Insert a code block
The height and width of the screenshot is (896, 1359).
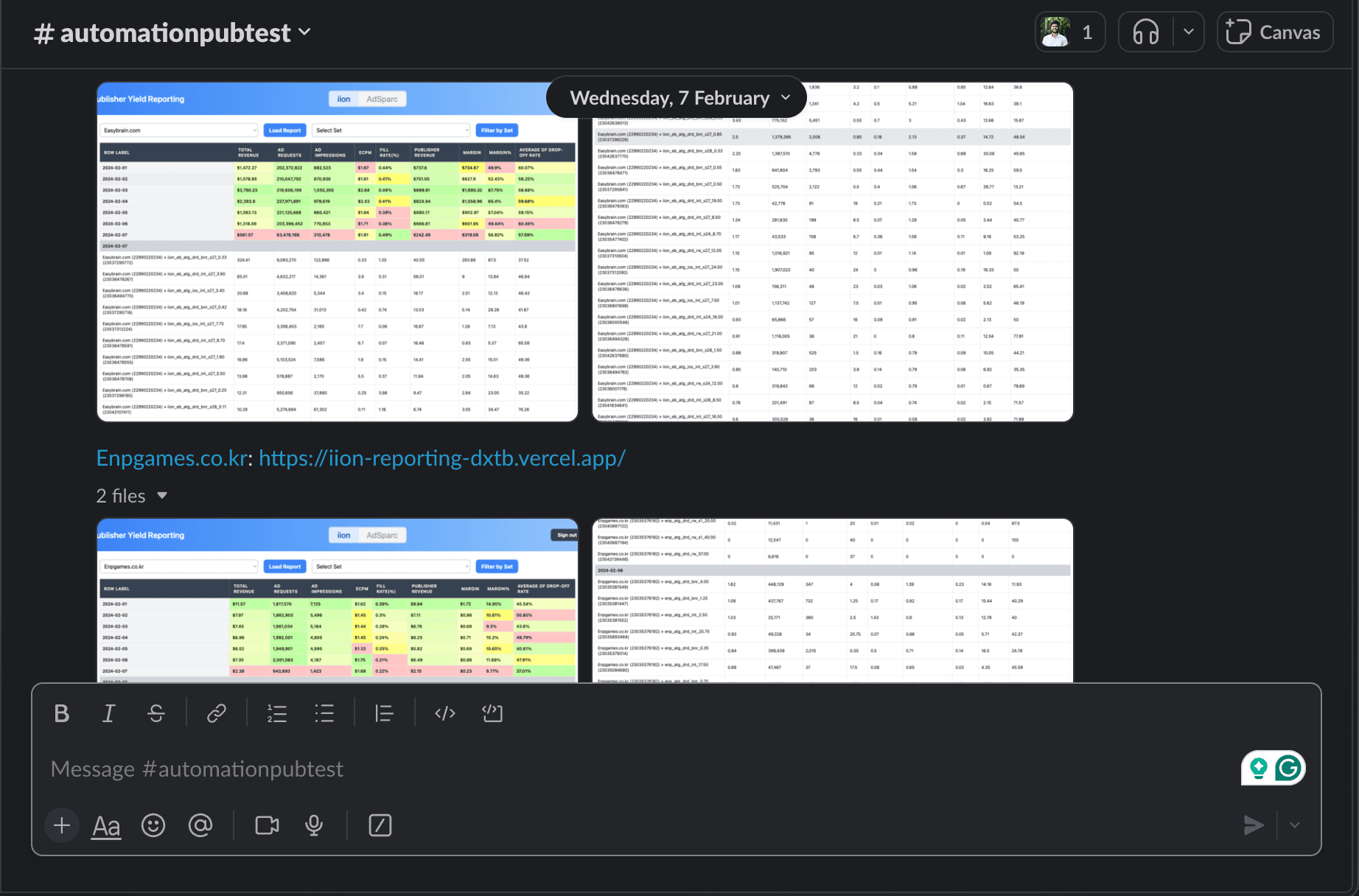492,713
